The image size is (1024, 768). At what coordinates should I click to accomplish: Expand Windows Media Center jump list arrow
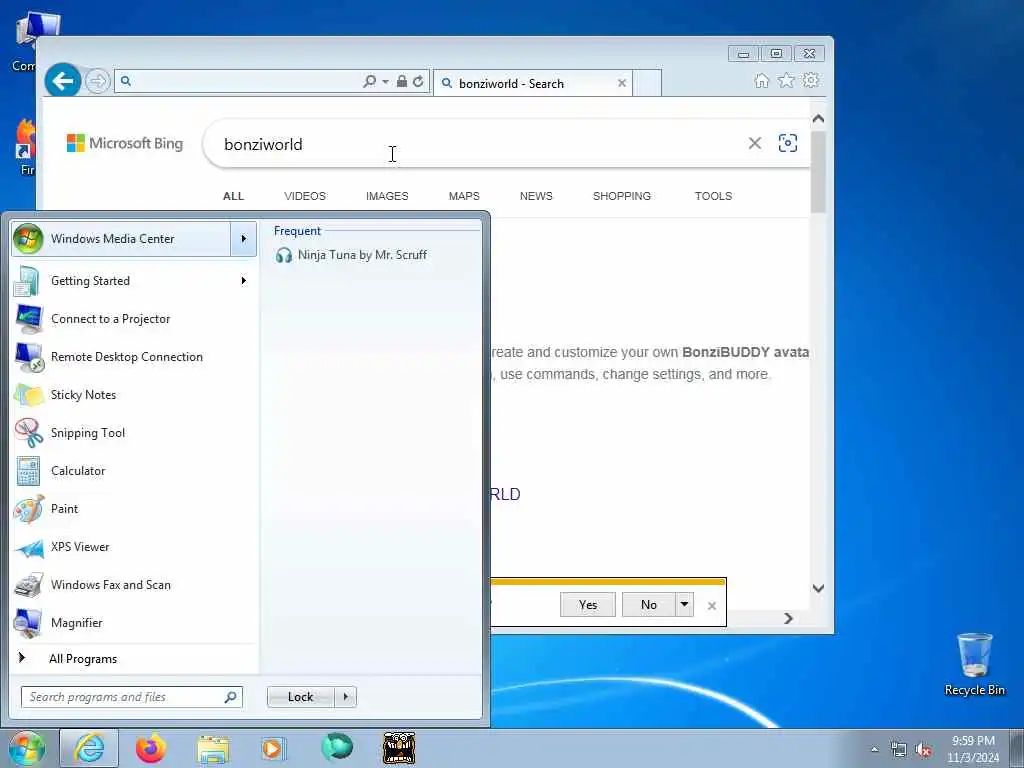pyautogui.click(x=244, y=239)
